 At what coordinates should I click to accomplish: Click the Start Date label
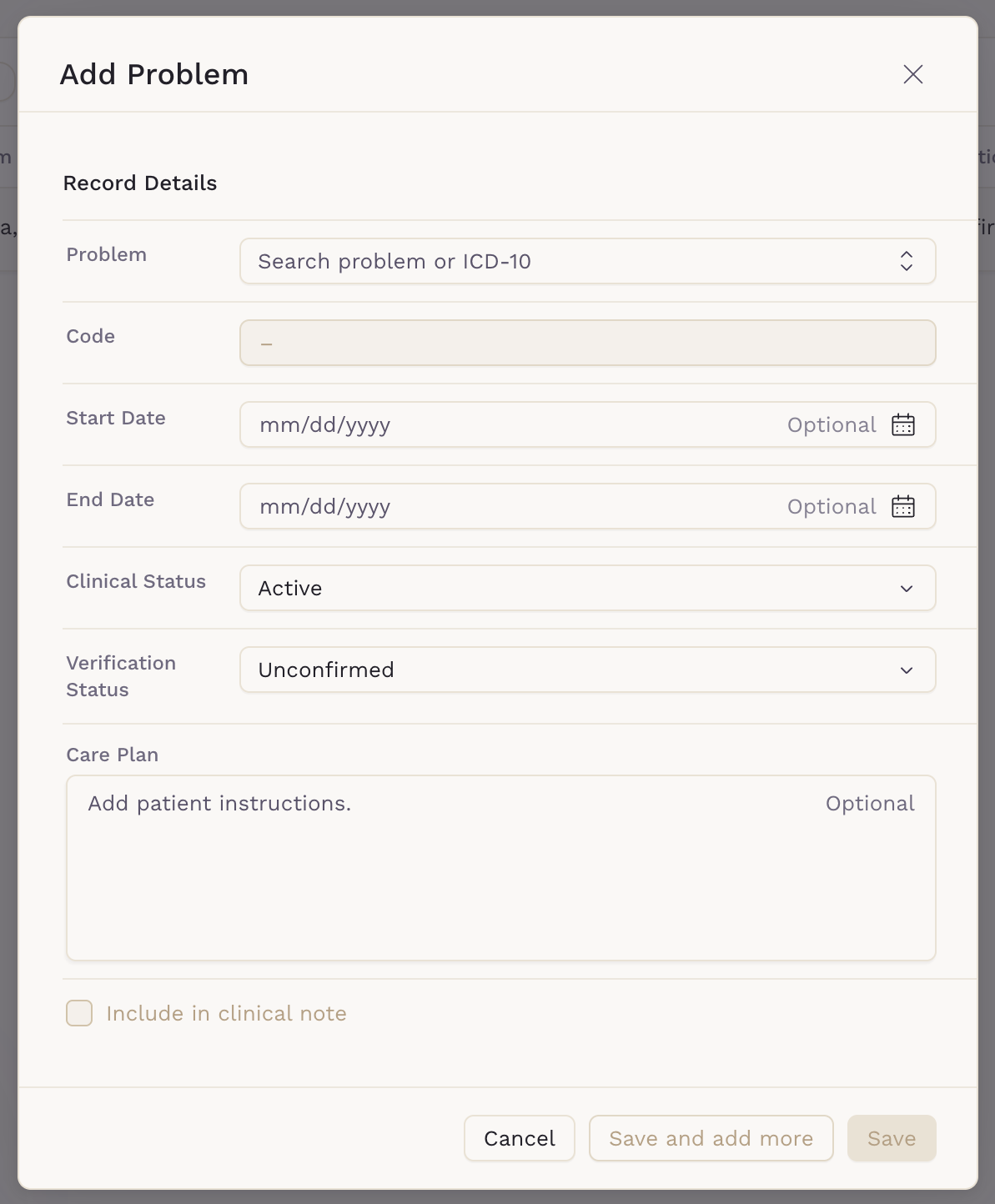click(x=116, y=418)
